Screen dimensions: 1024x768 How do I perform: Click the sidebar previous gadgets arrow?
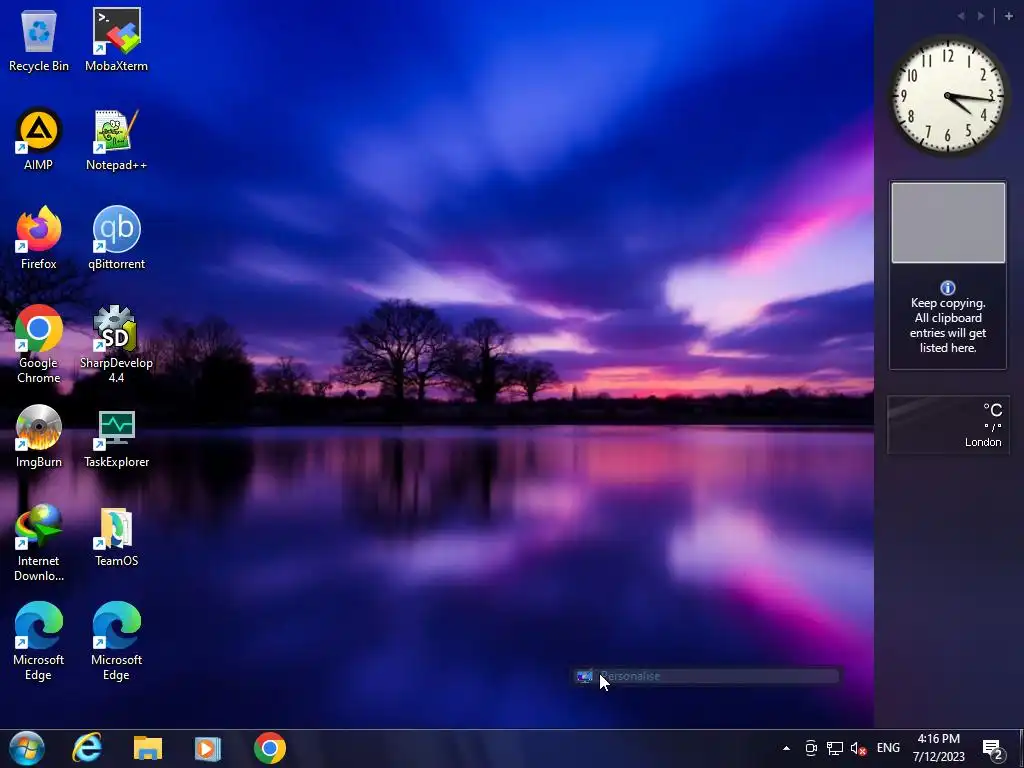click(961, 16)
